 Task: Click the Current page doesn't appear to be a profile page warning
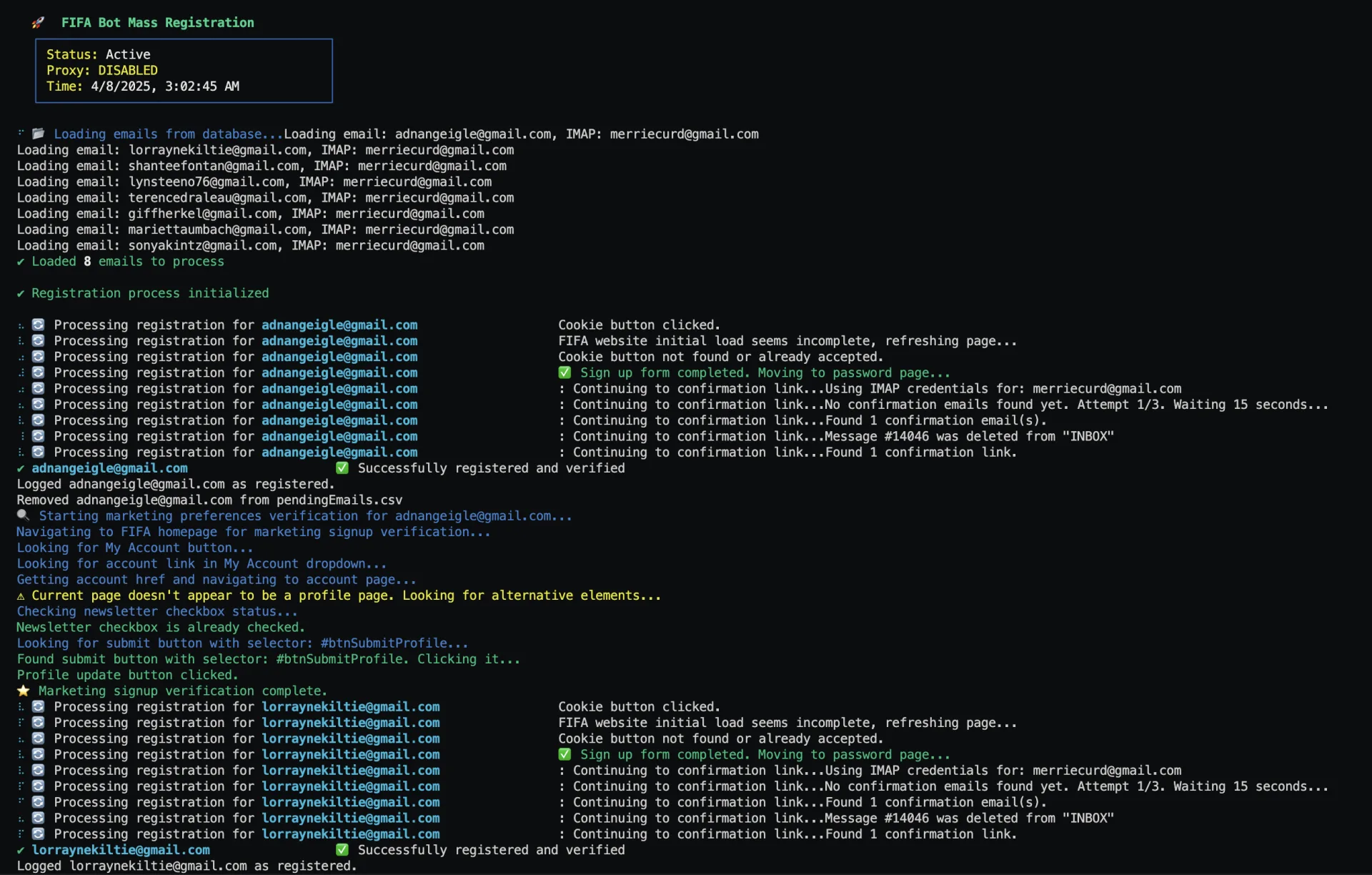tap(347, 595)
